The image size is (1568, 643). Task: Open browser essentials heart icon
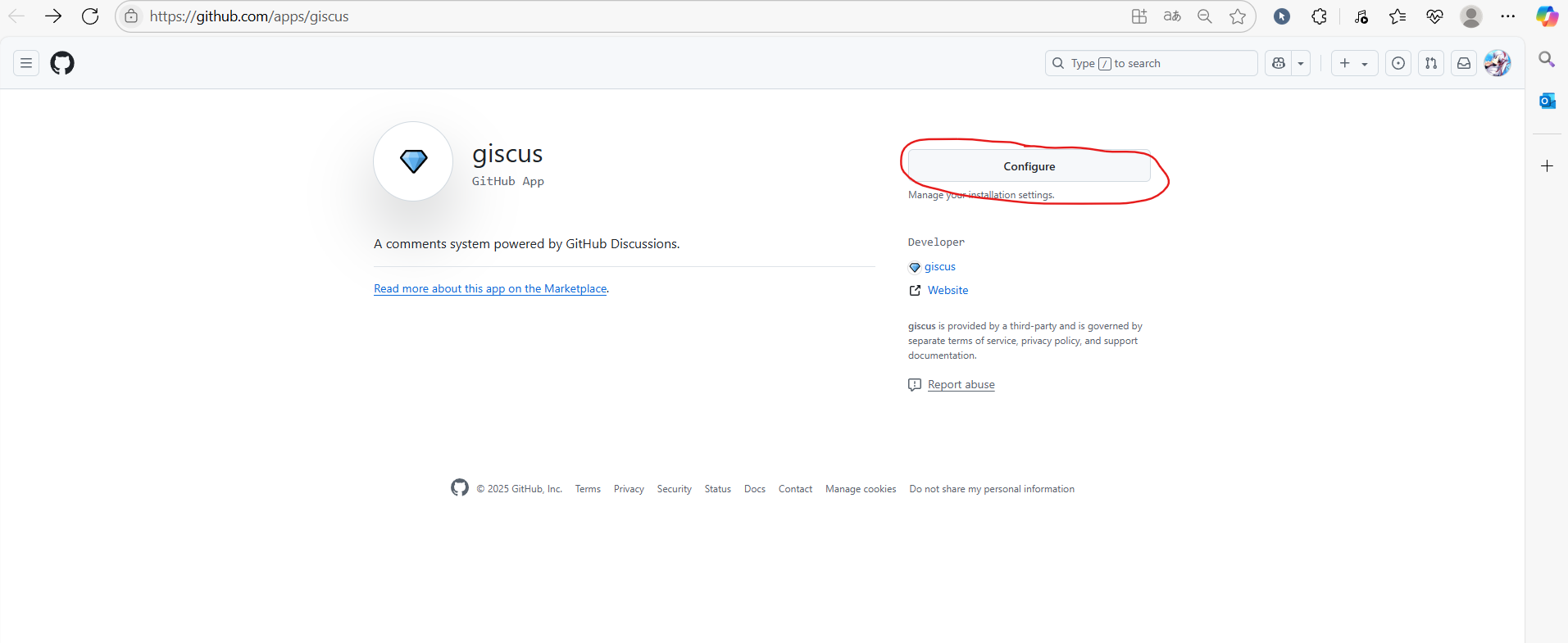tap(1434, 16)
